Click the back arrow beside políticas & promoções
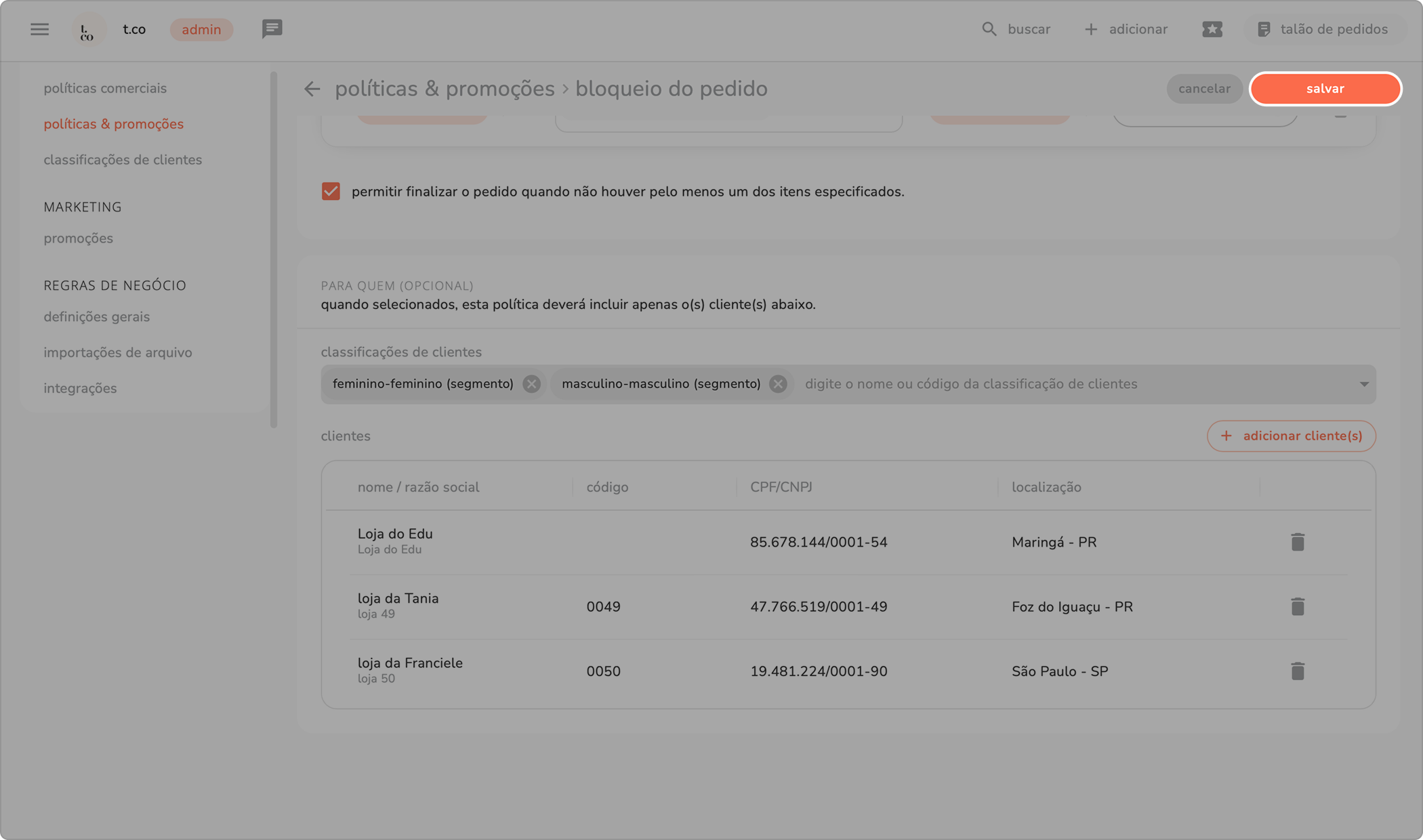The height and width of the screenshot is (840, 1423). (312, 89)
